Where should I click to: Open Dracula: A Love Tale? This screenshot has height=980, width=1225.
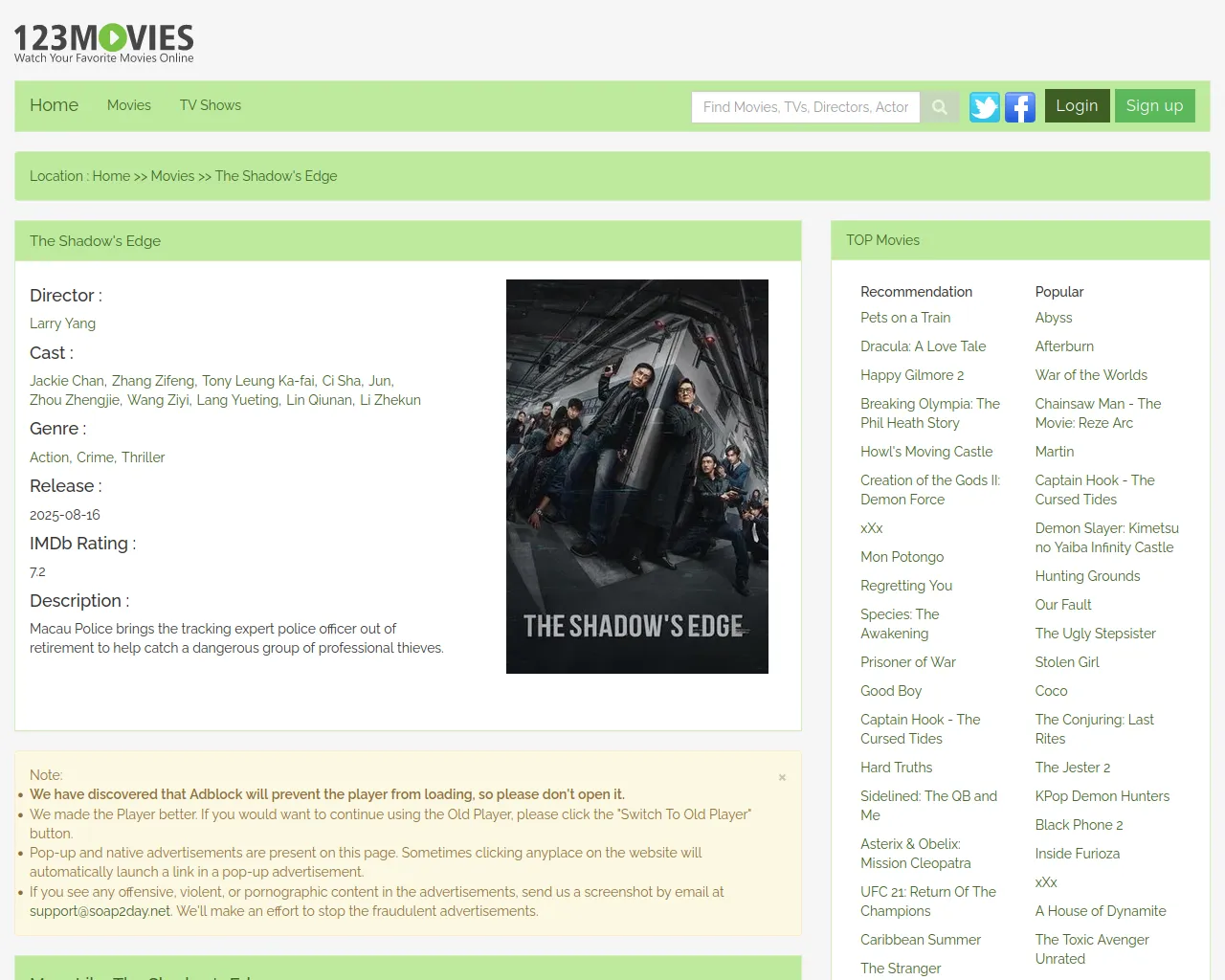point(923,346)
